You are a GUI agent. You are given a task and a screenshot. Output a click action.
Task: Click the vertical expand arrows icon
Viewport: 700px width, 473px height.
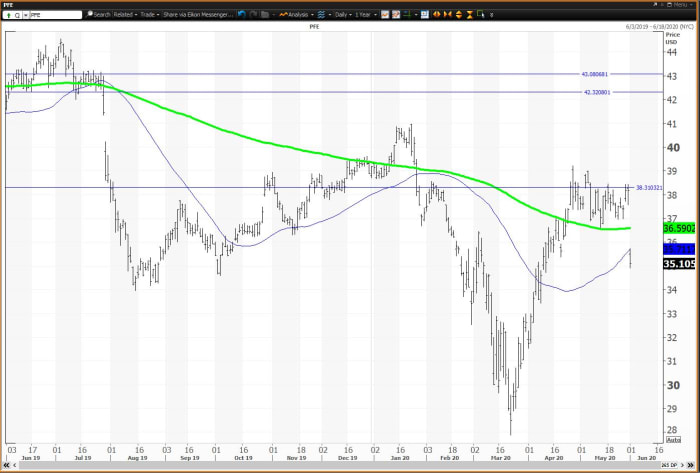(459, 15)
